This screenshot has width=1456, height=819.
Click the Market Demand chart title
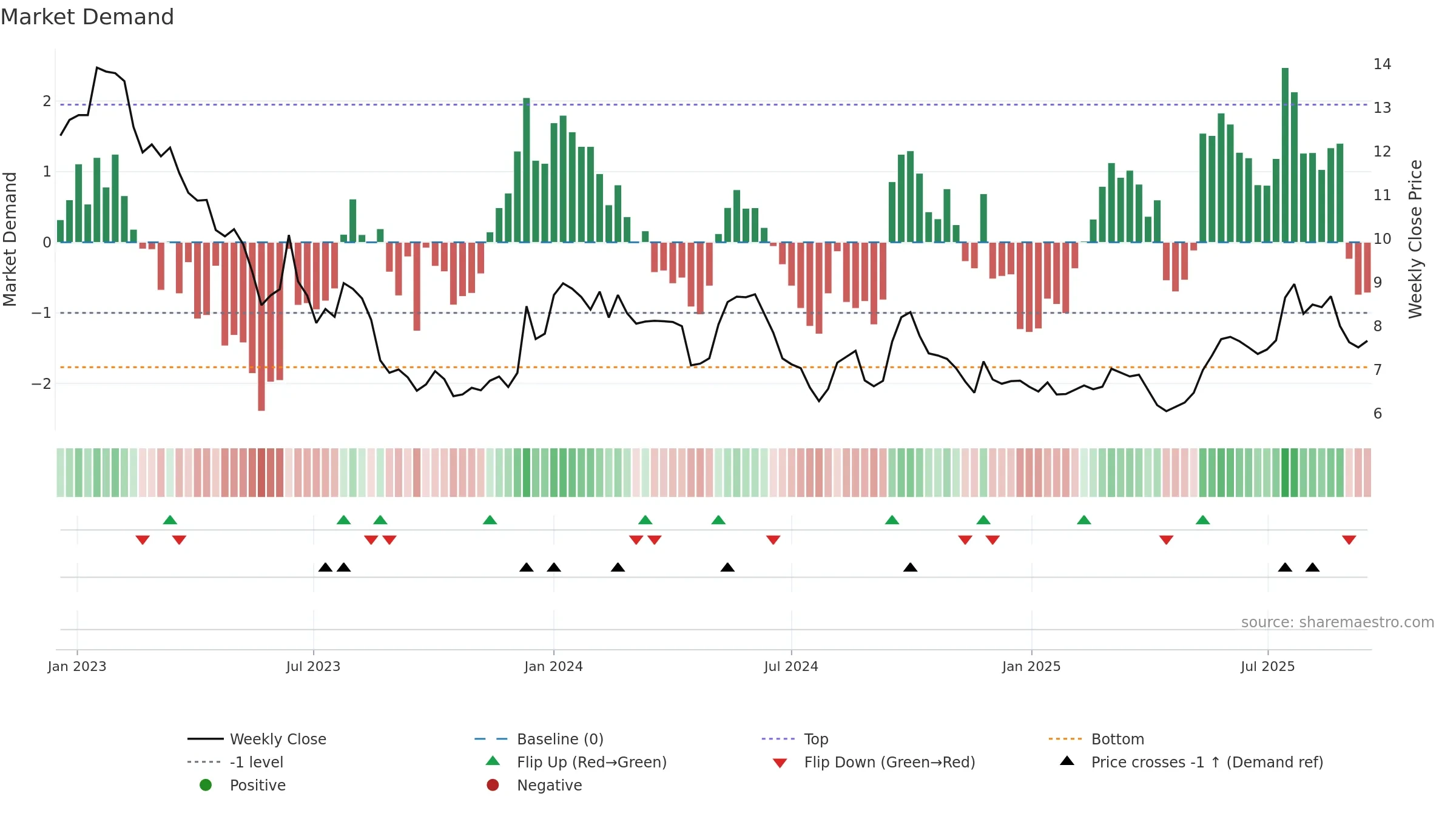coord(87,17)
